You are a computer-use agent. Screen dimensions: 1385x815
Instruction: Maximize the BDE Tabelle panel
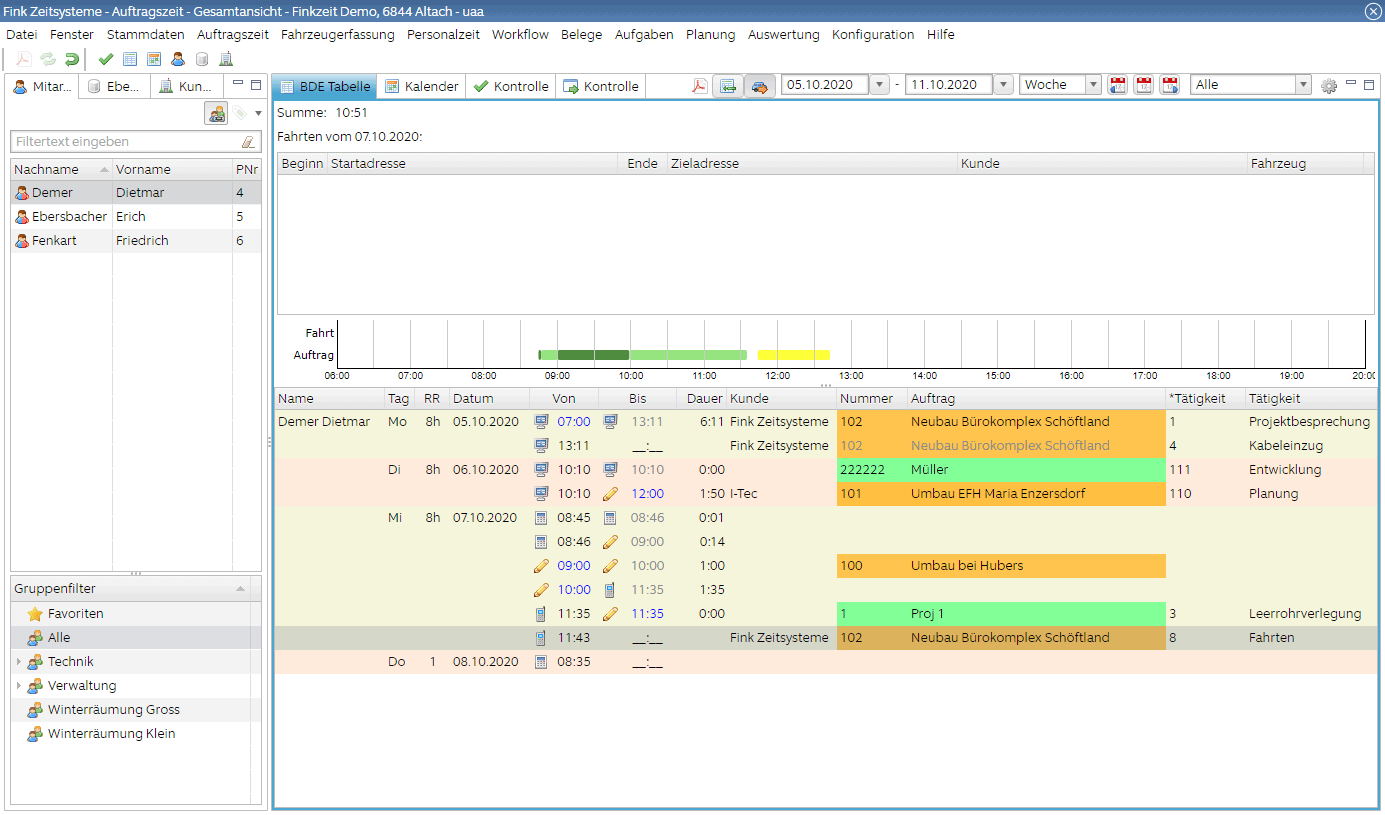click(1369, 85)
